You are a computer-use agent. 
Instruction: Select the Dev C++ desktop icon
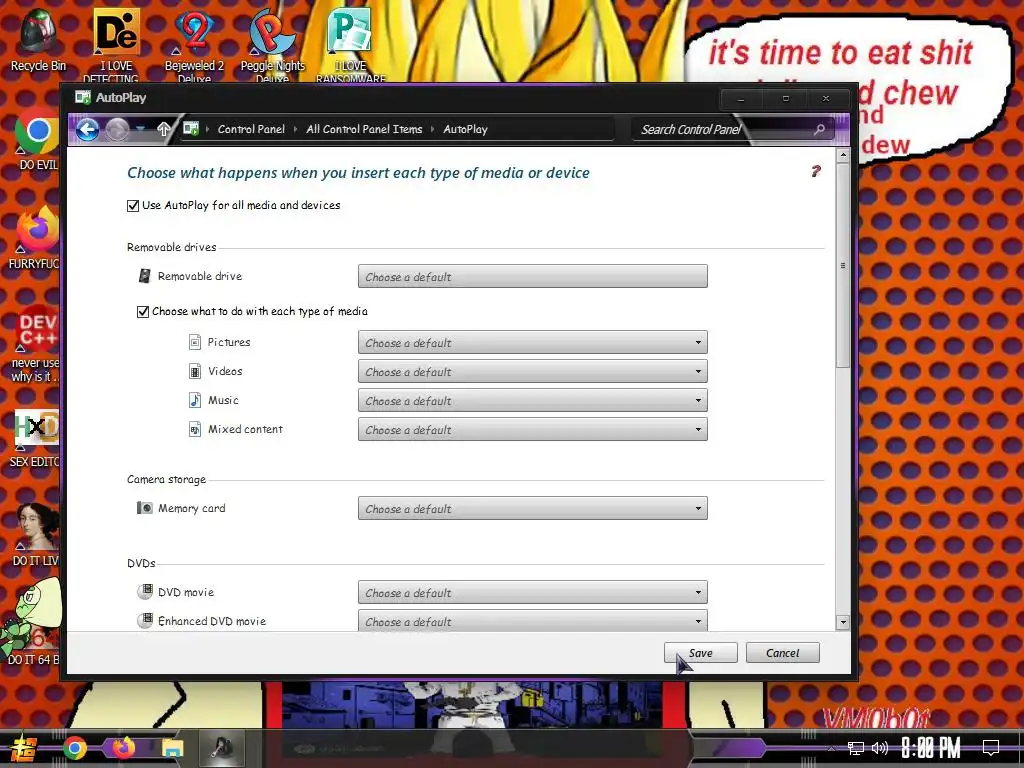pyautogui.click(x=37, y=329)
